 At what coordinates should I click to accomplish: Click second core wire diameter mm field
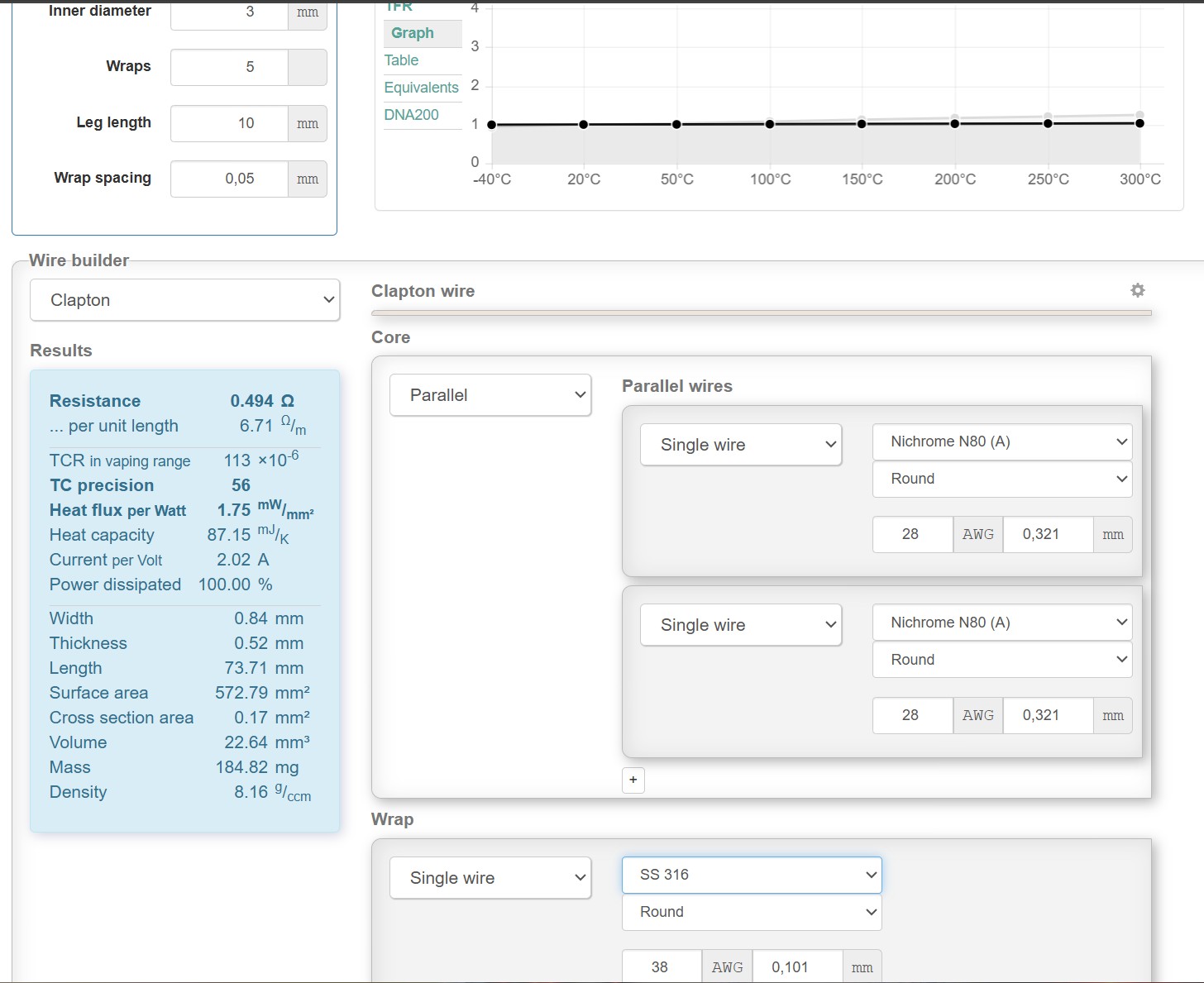tap(1047, 715)
